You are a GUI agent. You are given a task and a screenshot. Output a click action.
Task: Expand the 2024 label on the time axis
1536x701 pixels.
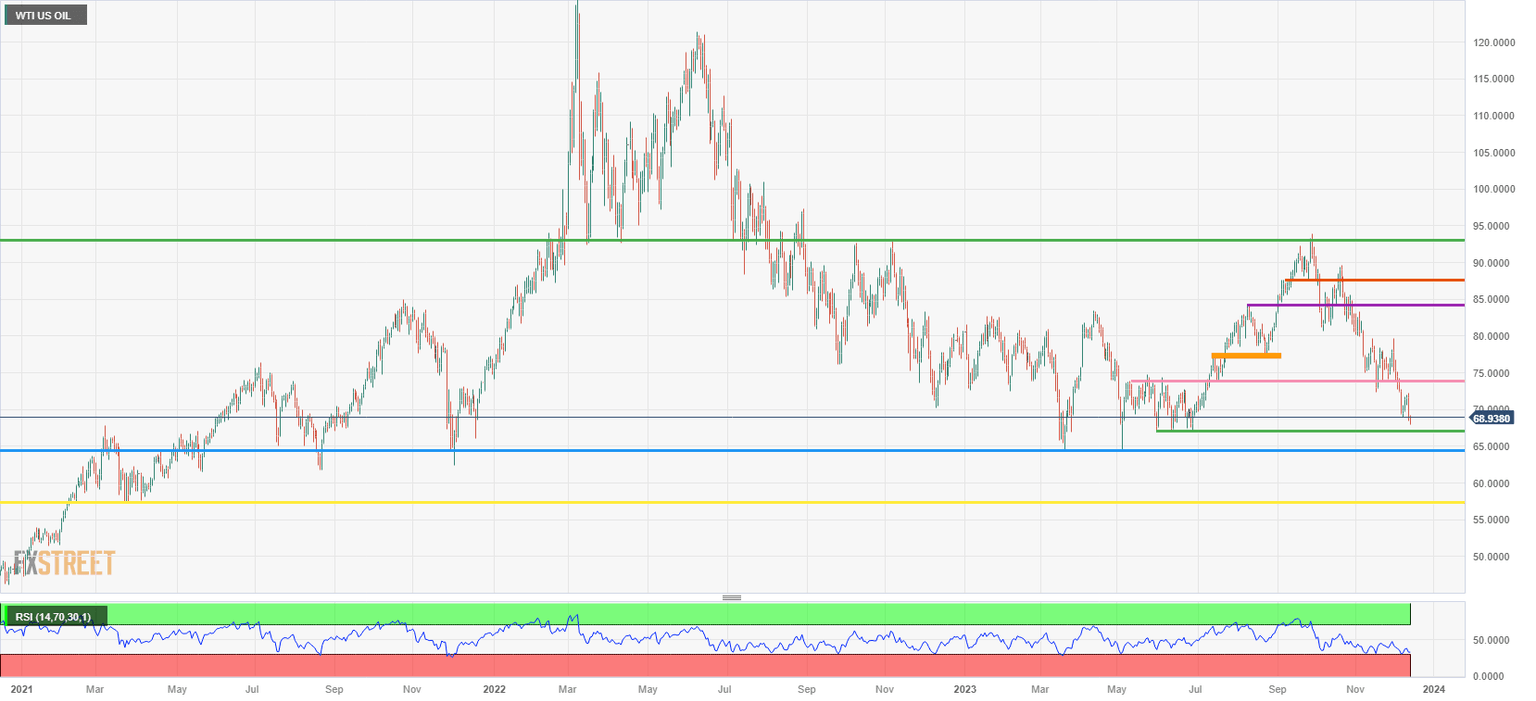pyautogui.click(x=1435, y=689)
